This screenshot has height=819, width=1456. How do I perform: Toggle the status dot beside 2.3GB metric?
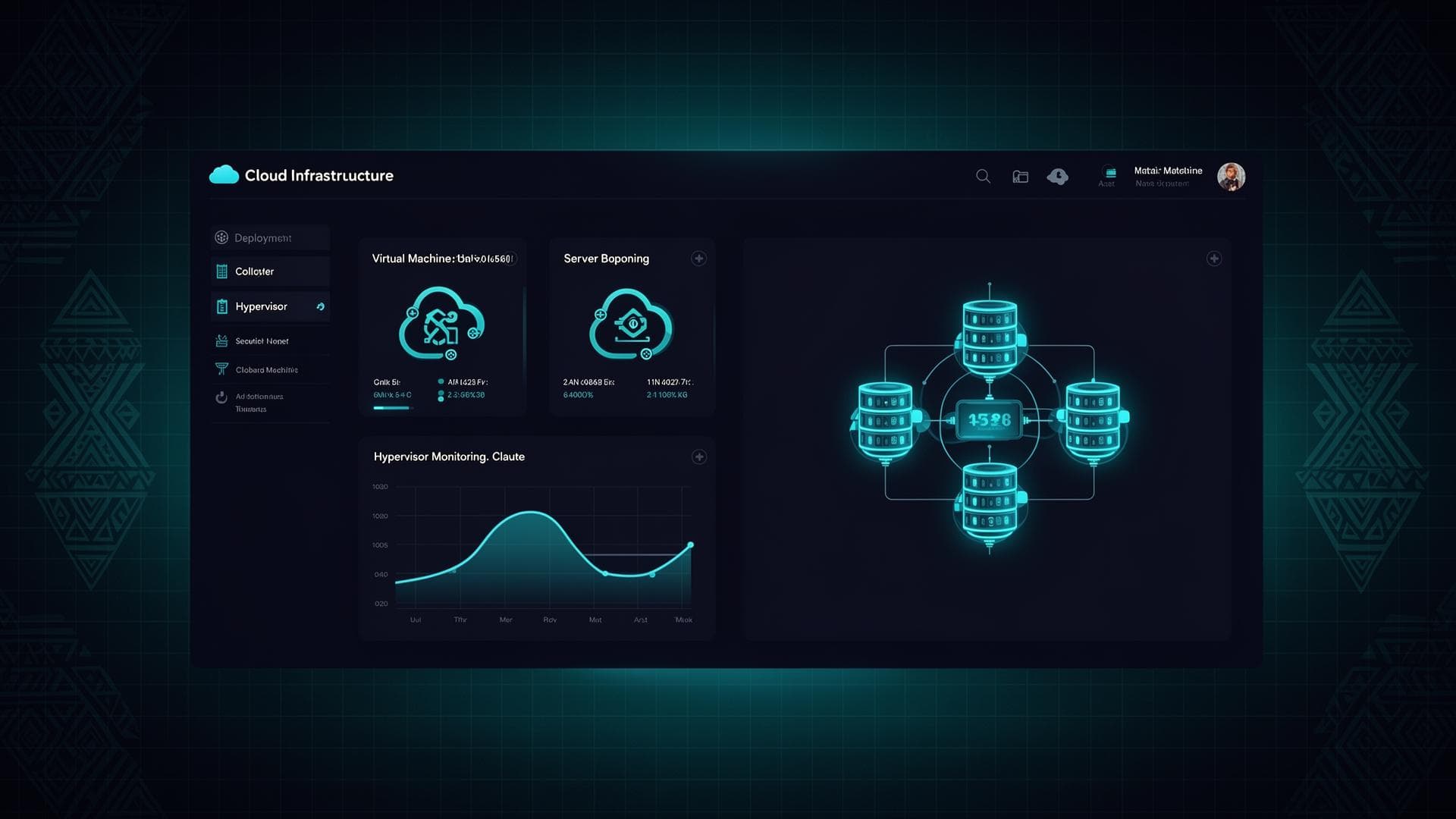(441, 394)
